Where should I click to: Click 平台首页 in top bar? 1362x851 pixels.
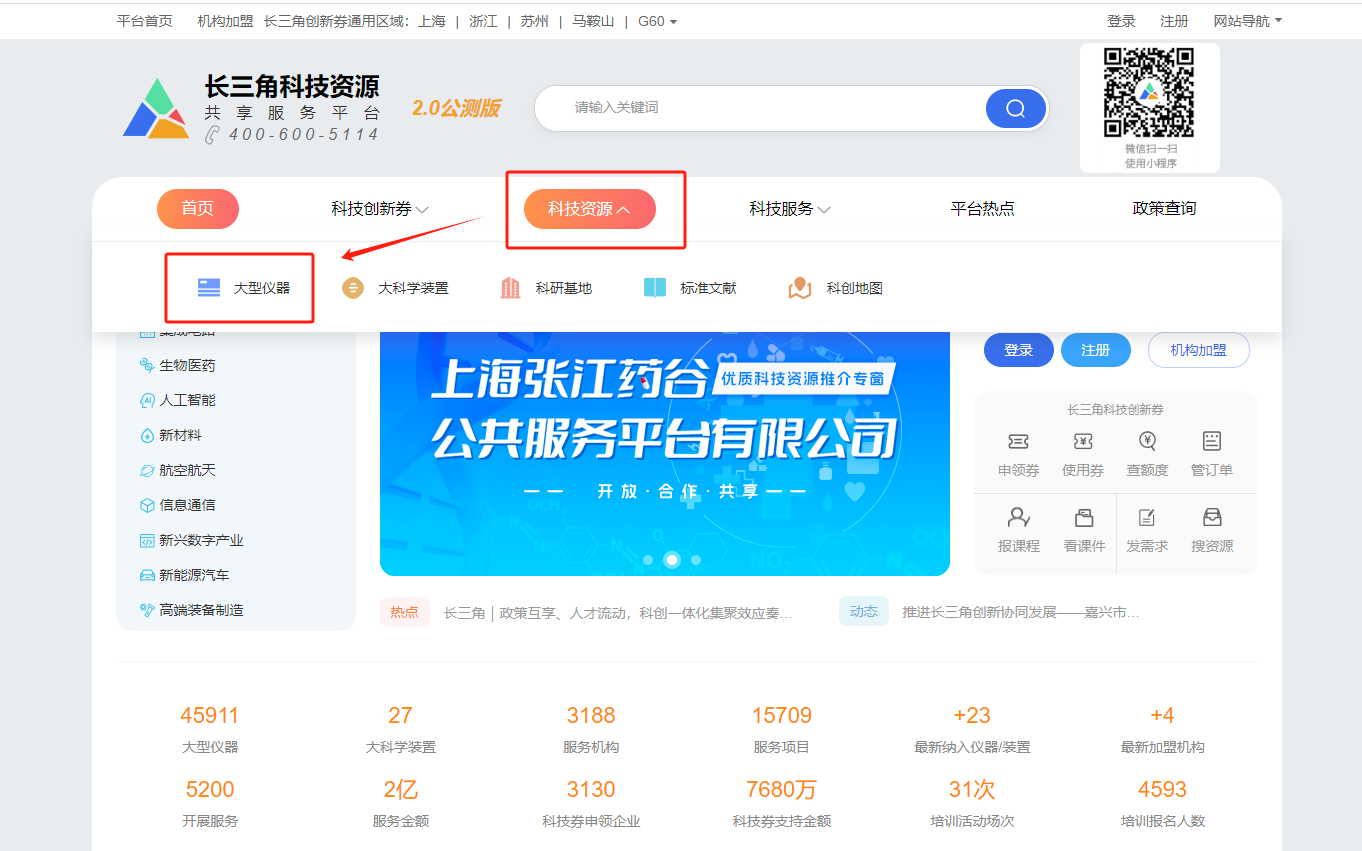145,21
